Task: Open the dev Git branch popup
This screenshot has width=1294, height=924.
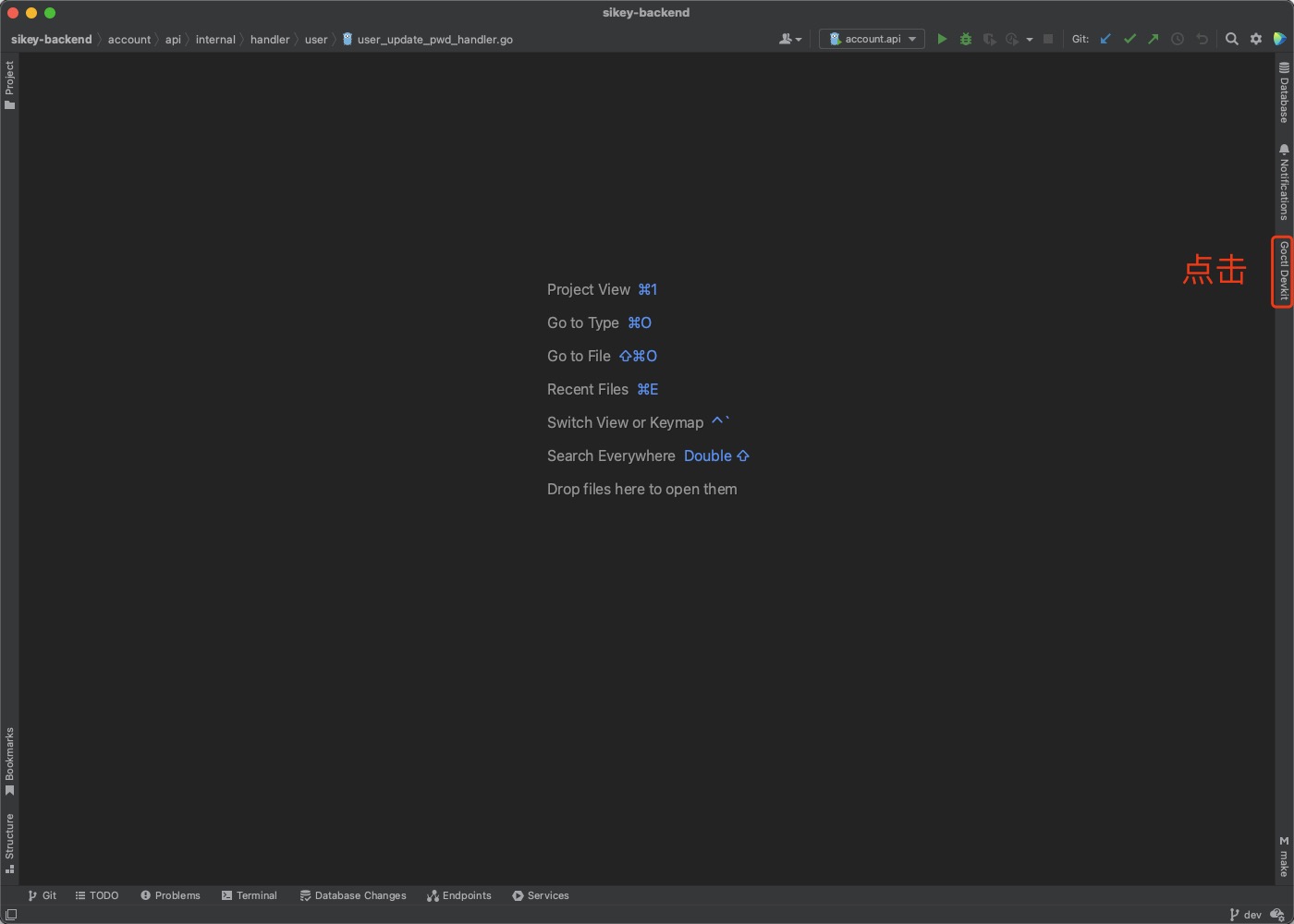Action: pyautogui.click(x=1245, y=915)
